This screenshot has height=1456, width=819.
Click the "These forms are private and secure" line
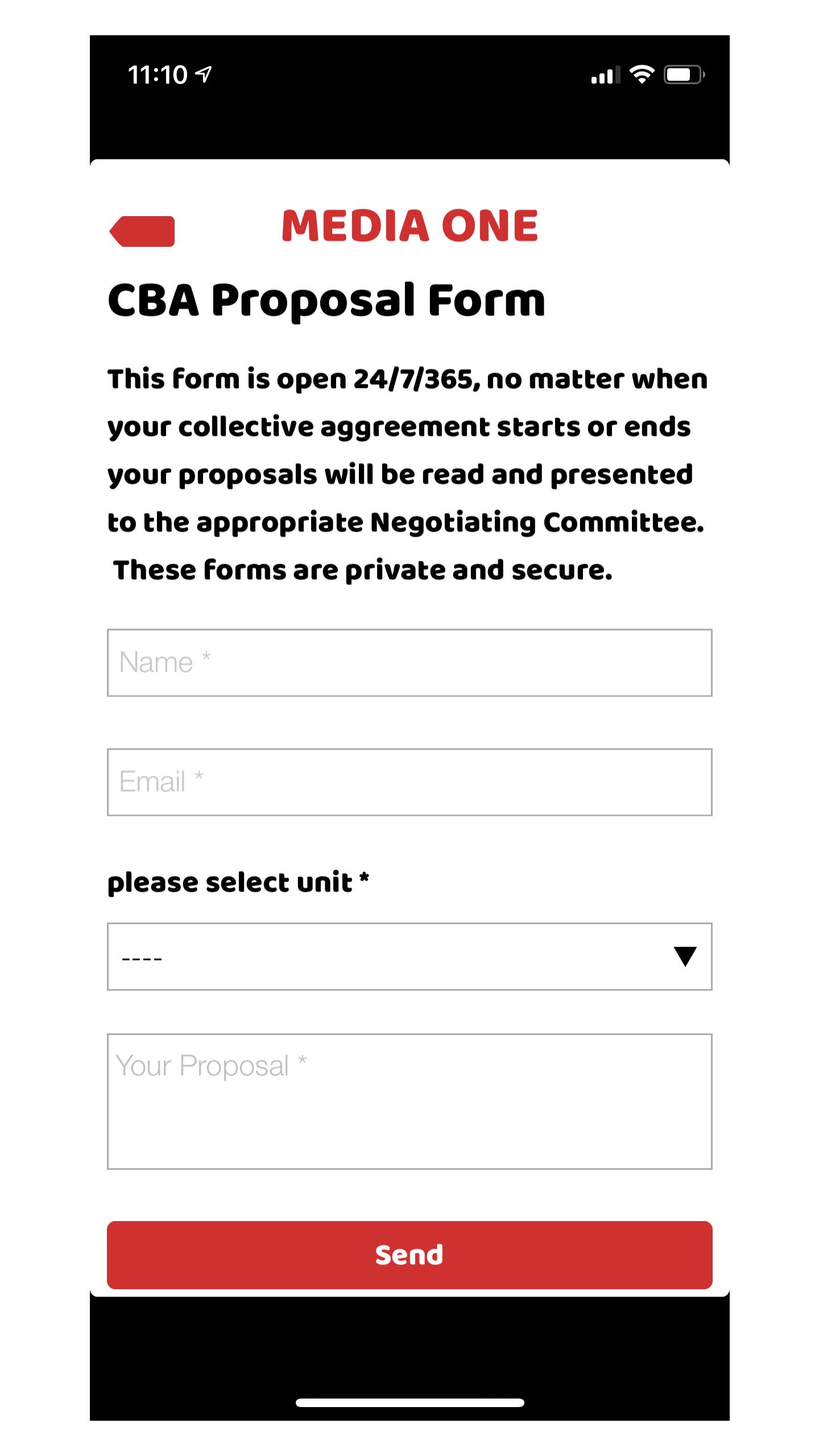[x=363, y=570]
